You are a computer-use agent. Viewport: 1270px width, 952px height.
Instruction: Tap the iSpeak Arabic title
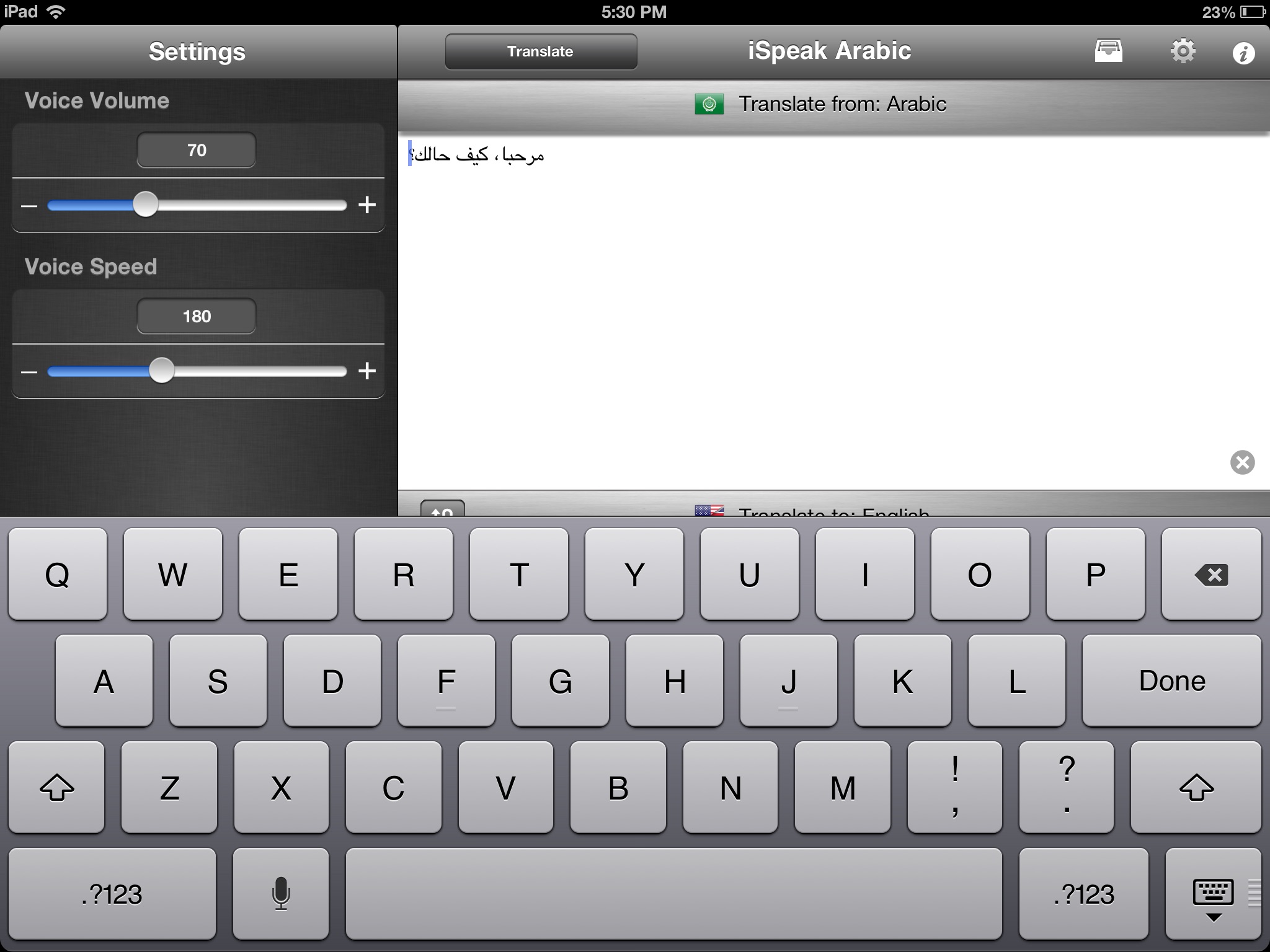point(829,51)
